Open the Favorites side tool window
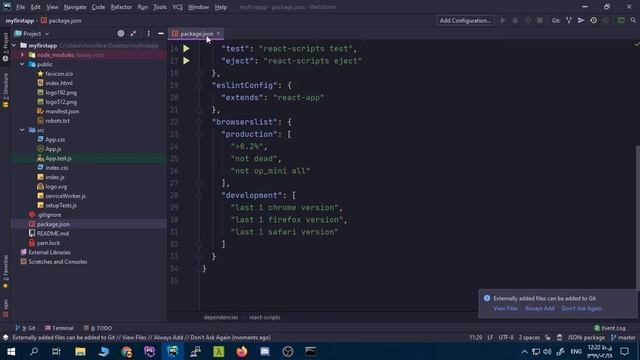The width and height of the screenshot is (640, 360). click(x=5, y=271)
